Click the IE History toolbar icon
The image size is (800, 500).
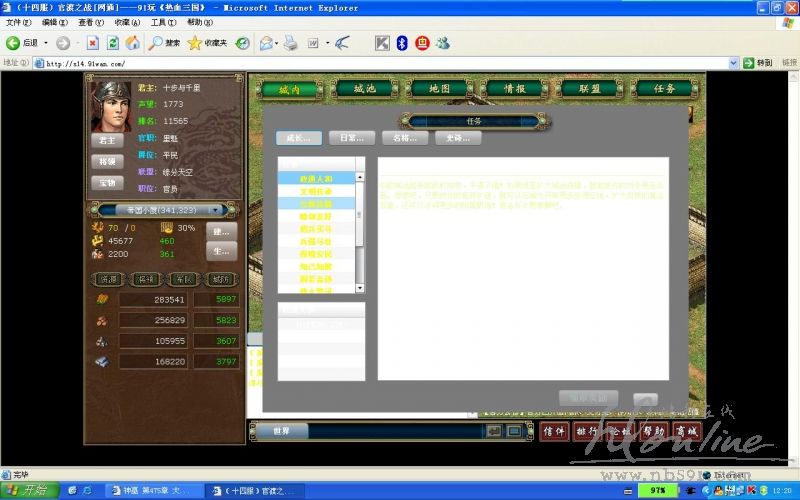click(x=242, y=43)
